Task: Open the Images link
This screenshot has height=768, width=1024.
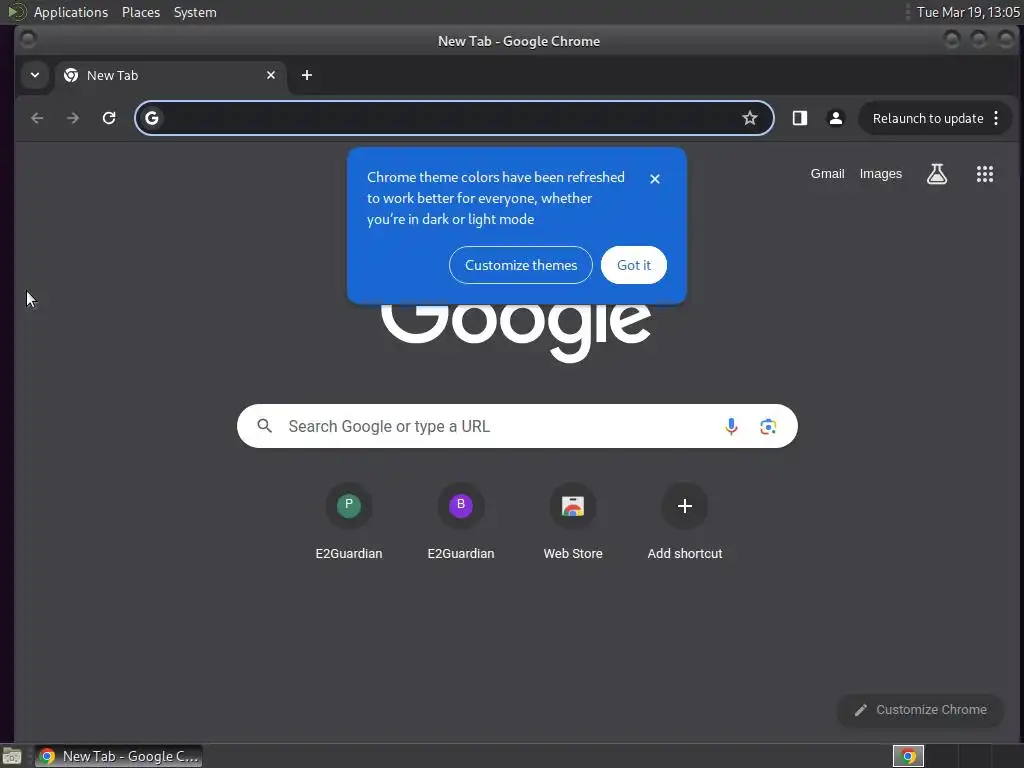Action: [x=881, y=174]
